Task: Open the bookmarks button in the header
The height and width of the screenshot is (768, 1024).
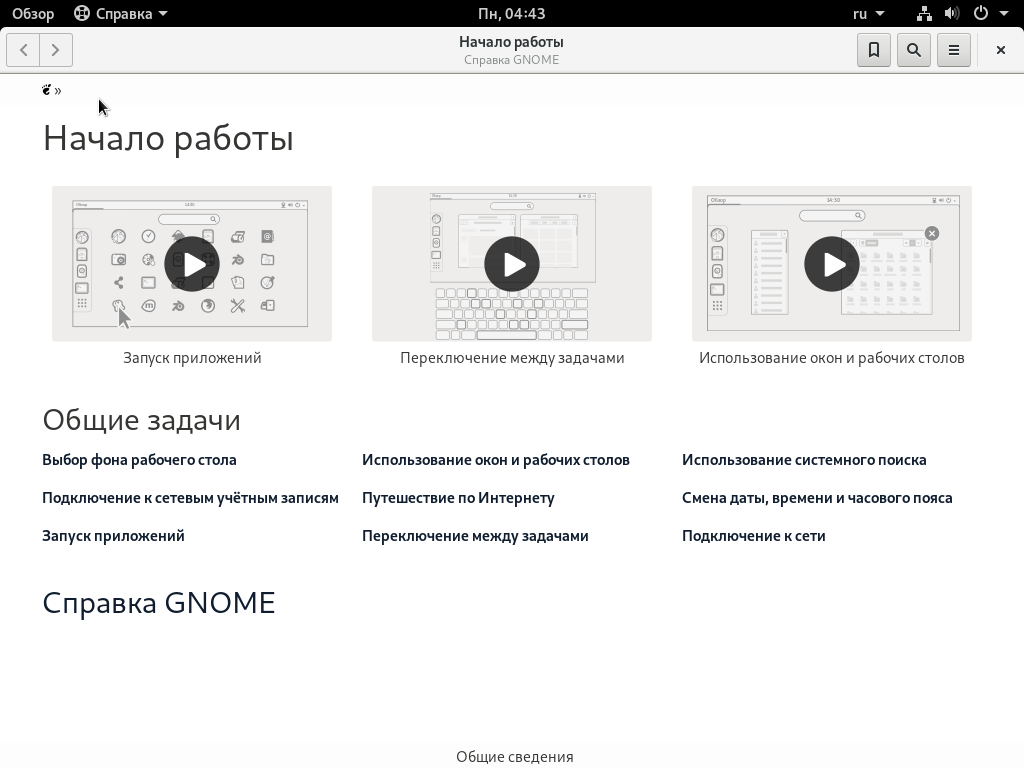Action: tap(874, 50)
